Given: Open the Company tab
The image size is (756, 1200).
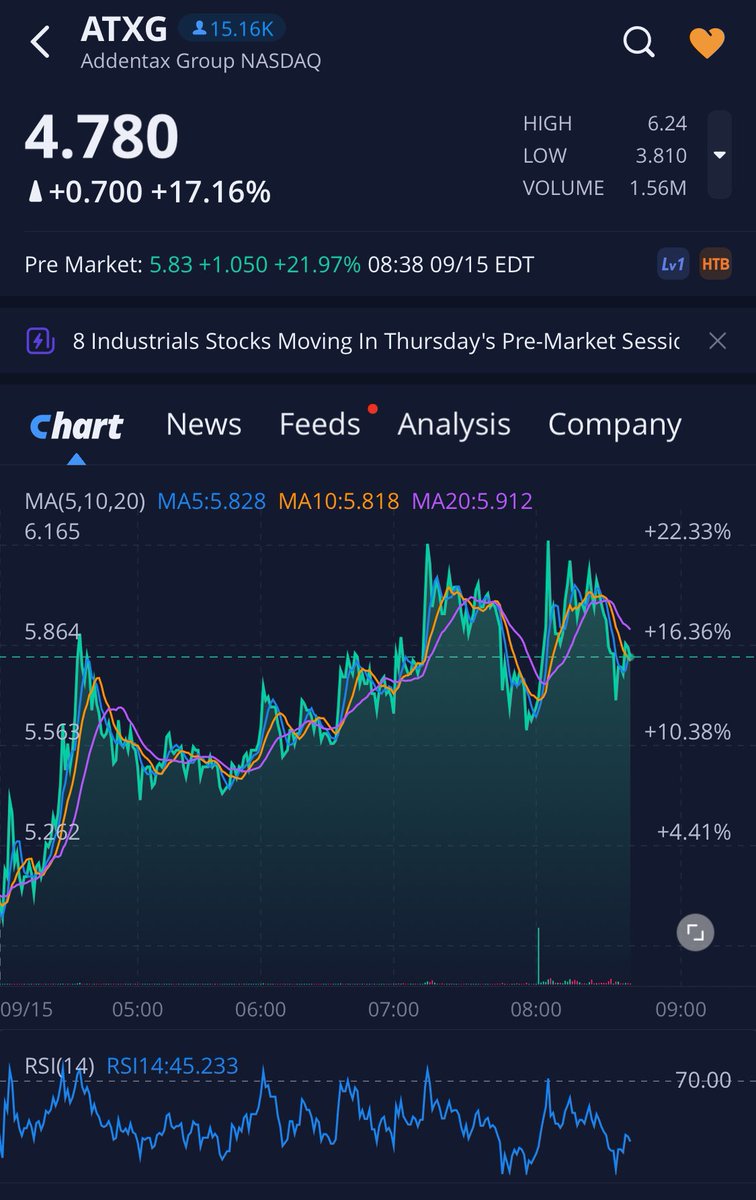Looking at the screenshot, I should click(615, 425).
